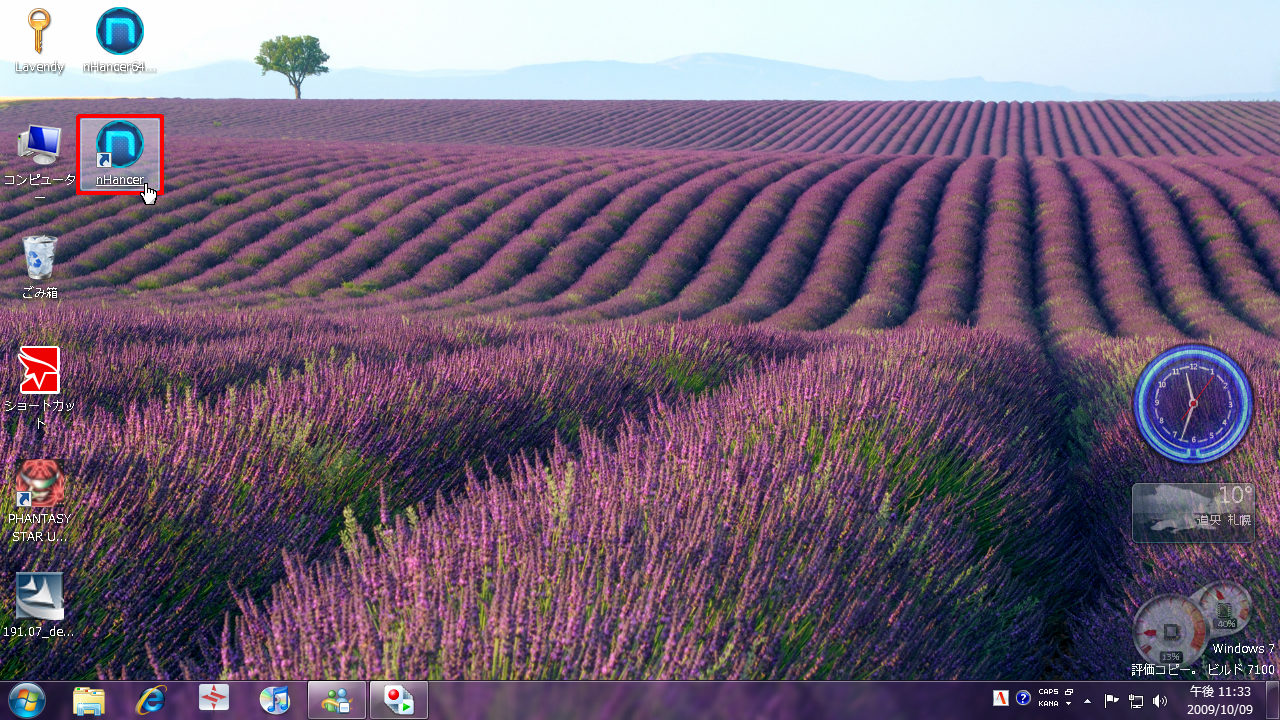Select the ごみ箱 recycle bin icon
The width and height of the screenshot is (1280, 720).
(x=40, y=267)
